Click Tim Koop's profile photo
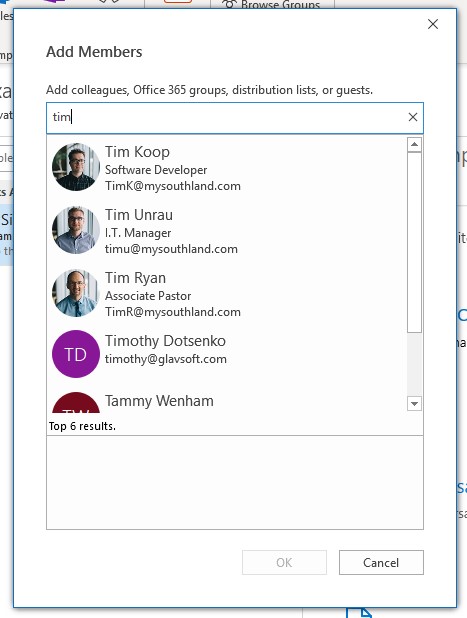 [x=76, y=167]
